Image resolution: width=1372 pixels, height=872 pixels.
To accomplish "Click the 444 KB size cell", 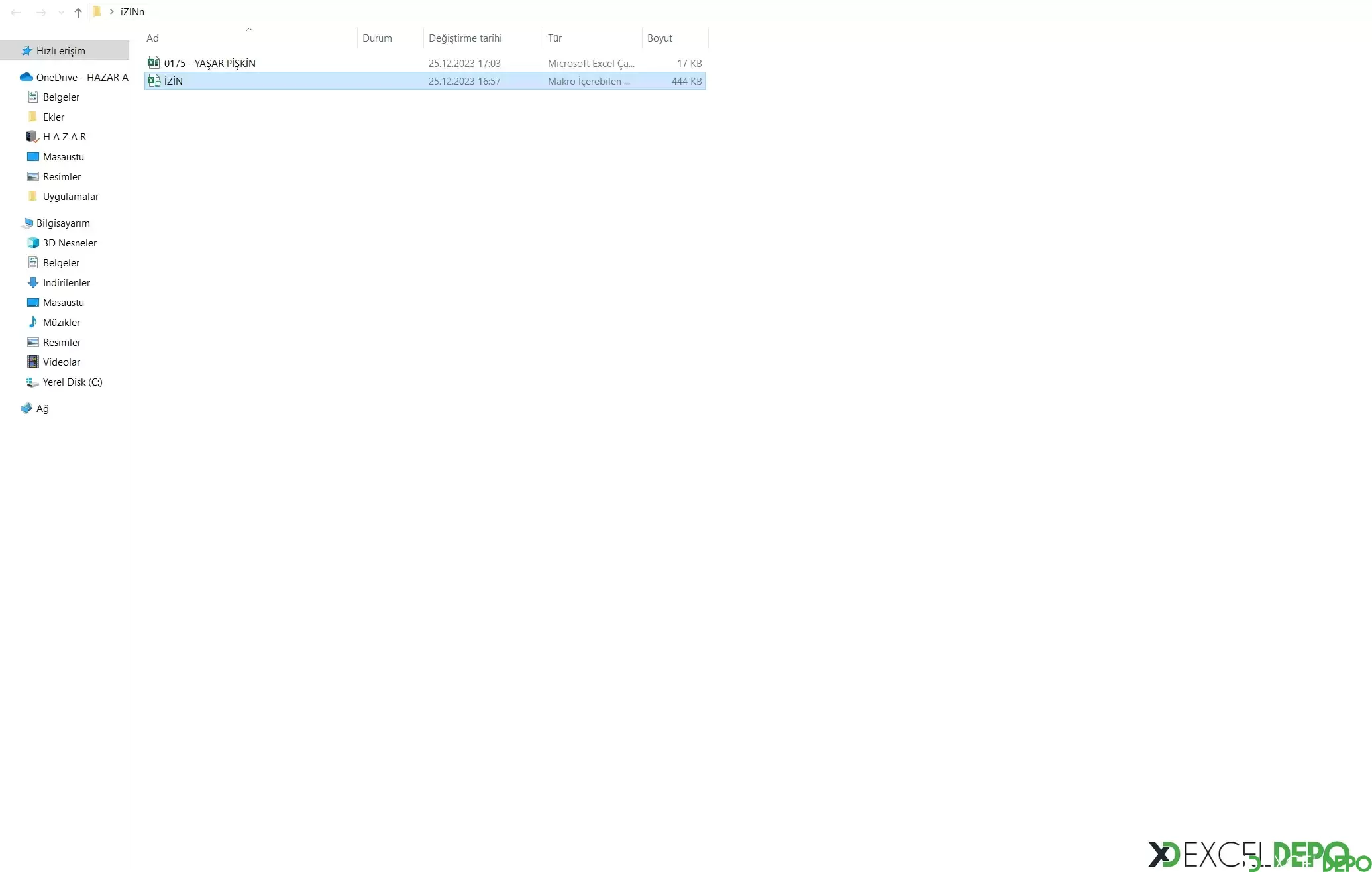I will point(687,81).
